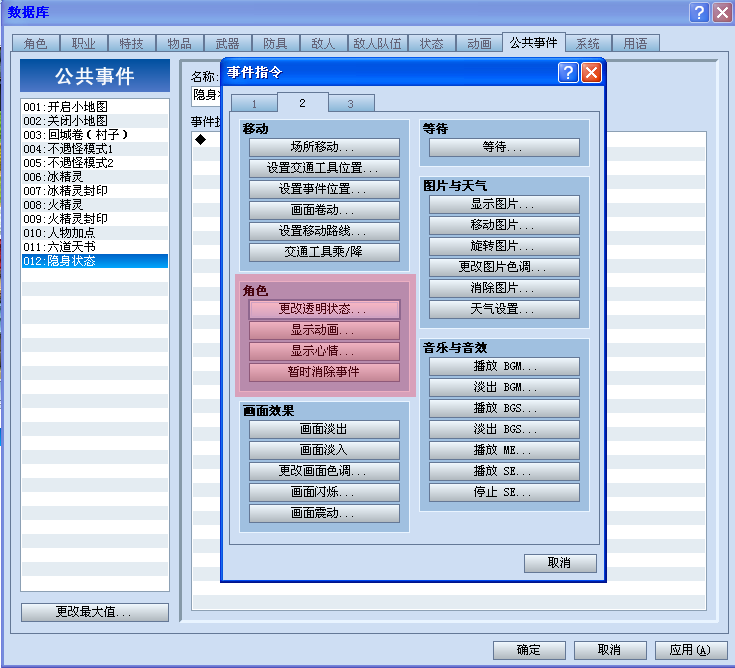Select common event 003:回城卷(村子)

(95, 135)
